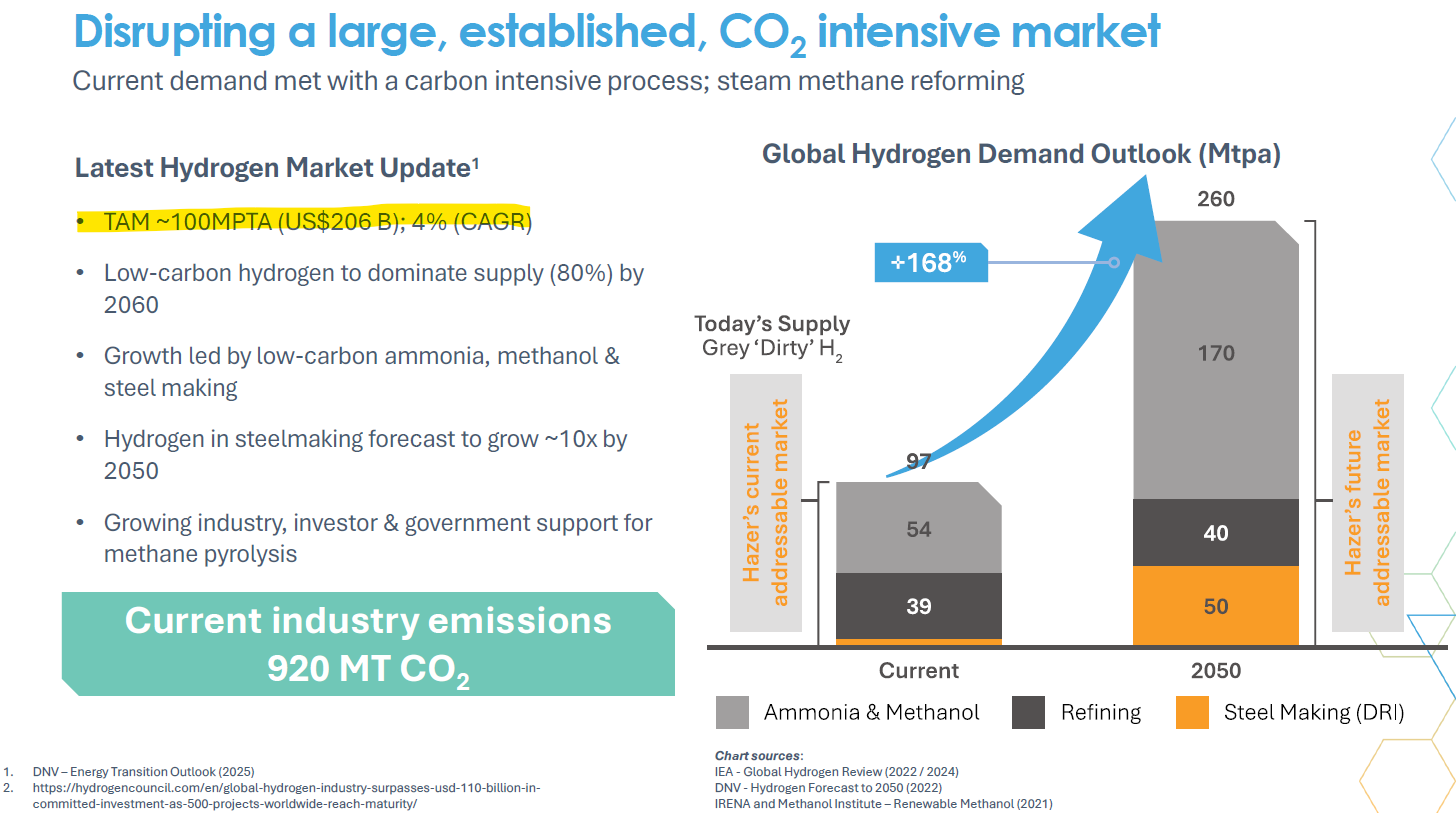Click the teal Current industry emissions banner
Viewport: 1456px width, 813px height.
[x=368, y=645]
